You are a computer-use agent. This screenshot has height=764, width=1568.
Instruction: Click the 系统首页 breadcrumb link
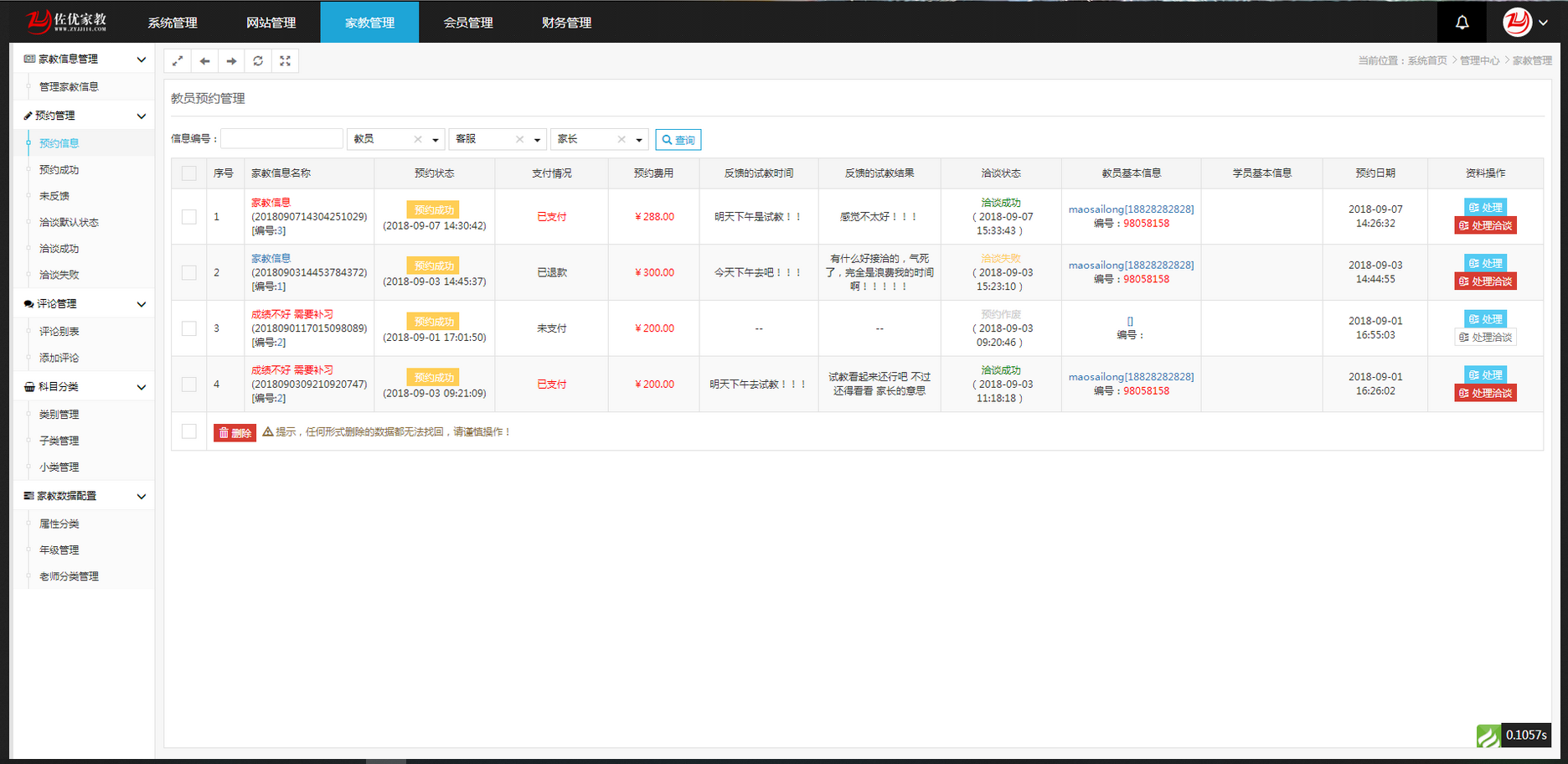(x=1426, y=60)
